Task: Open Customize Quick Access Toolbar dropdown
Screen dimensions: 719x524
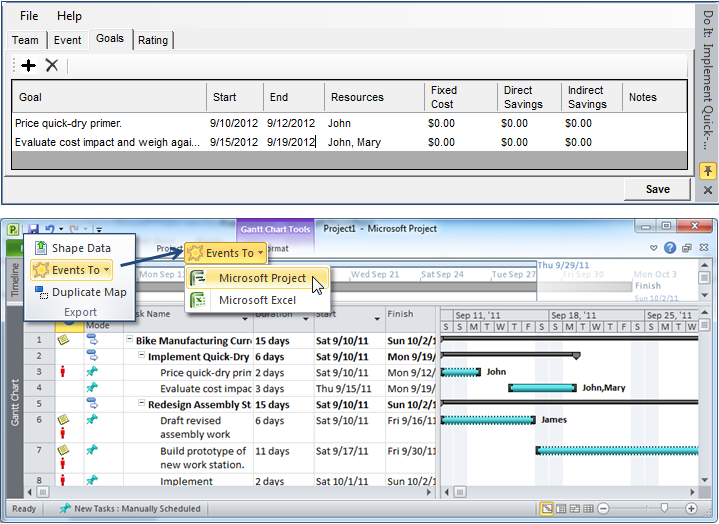Action: [99, 229]
